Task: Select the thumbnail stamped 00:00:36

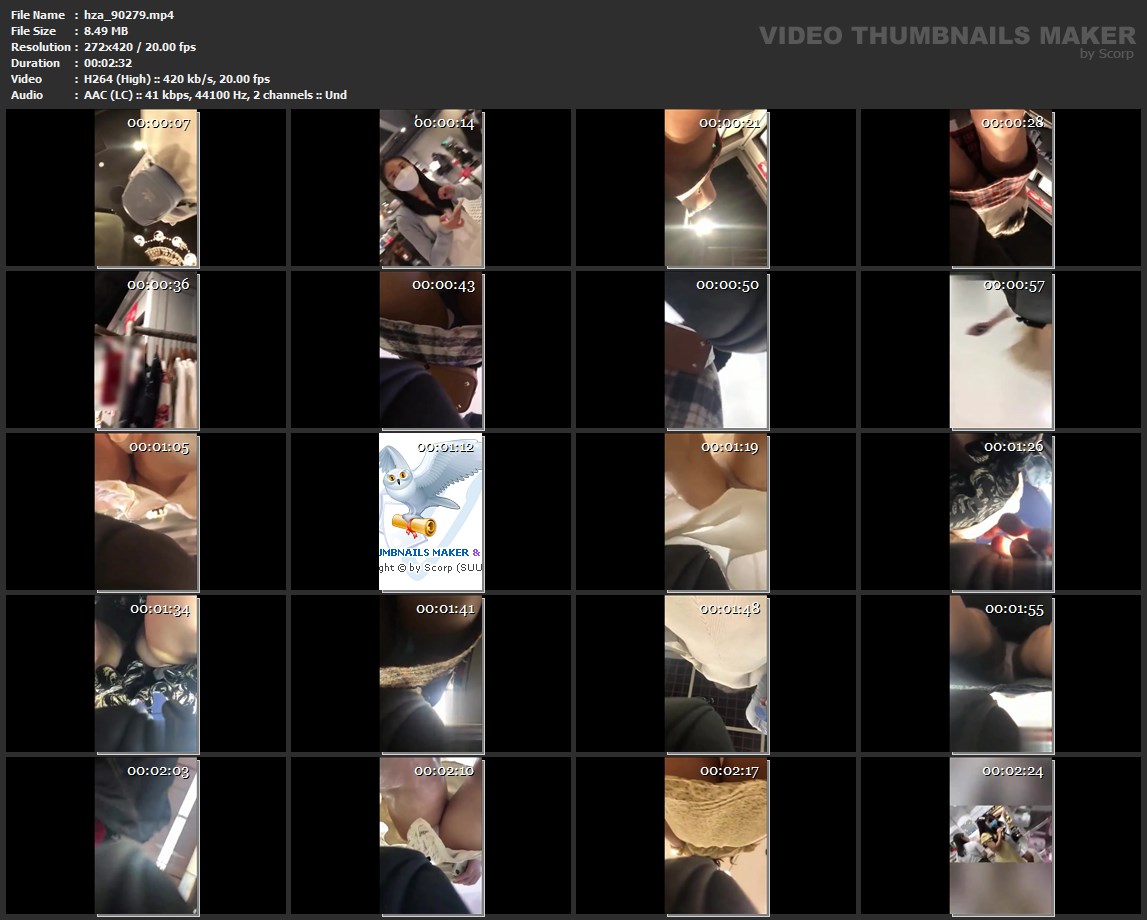Action: click(146, 350)
